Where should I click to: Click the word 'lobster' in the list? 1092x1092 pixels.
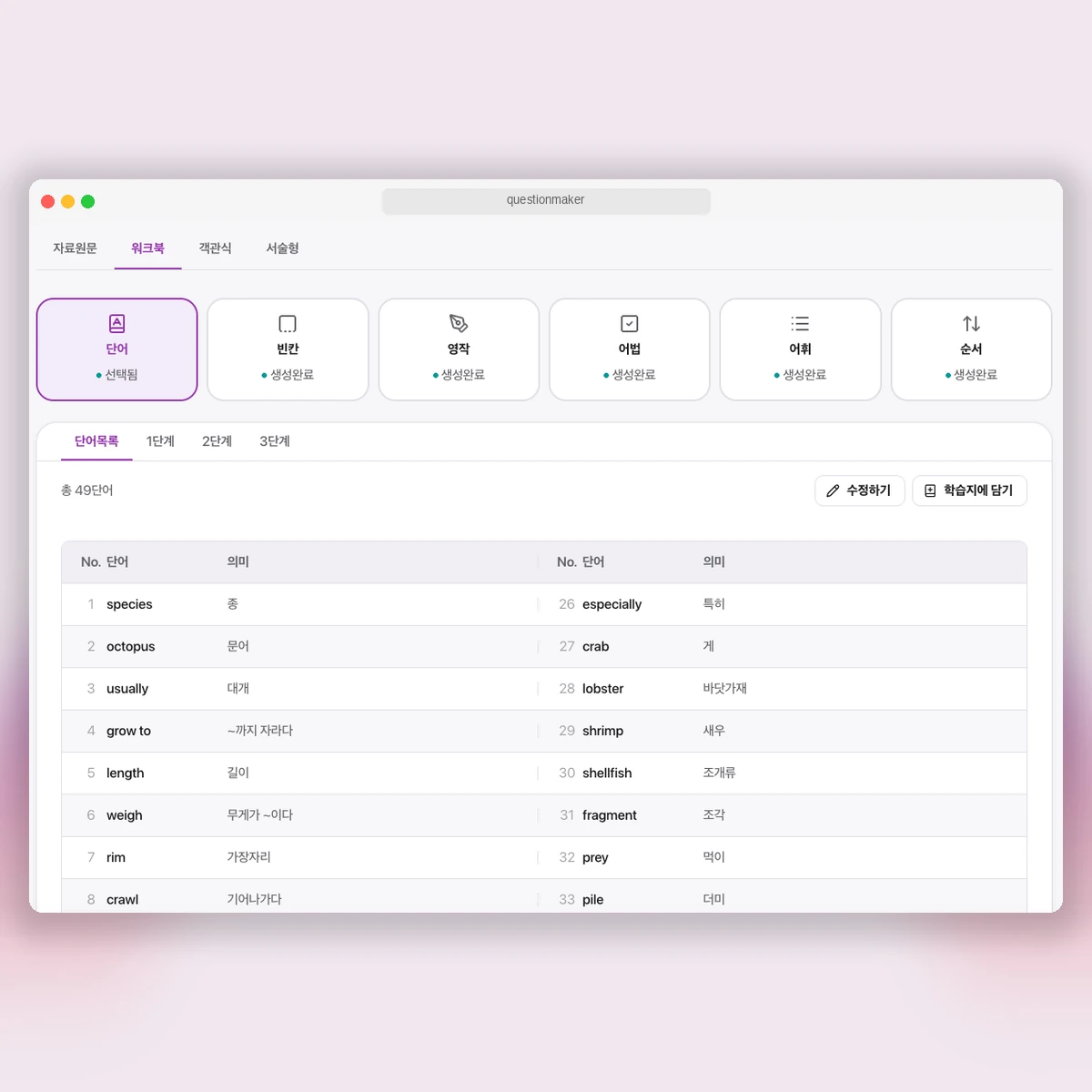[602, 689]
